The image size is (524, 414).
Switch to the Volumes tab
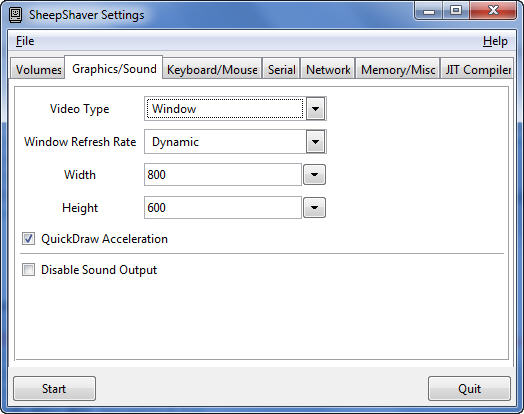[38, 70]
